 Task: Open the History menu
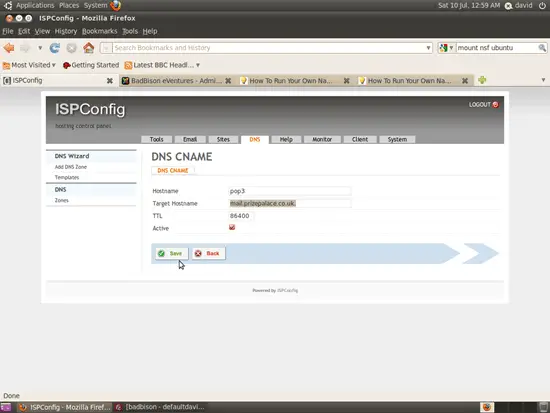coord(66,31)
